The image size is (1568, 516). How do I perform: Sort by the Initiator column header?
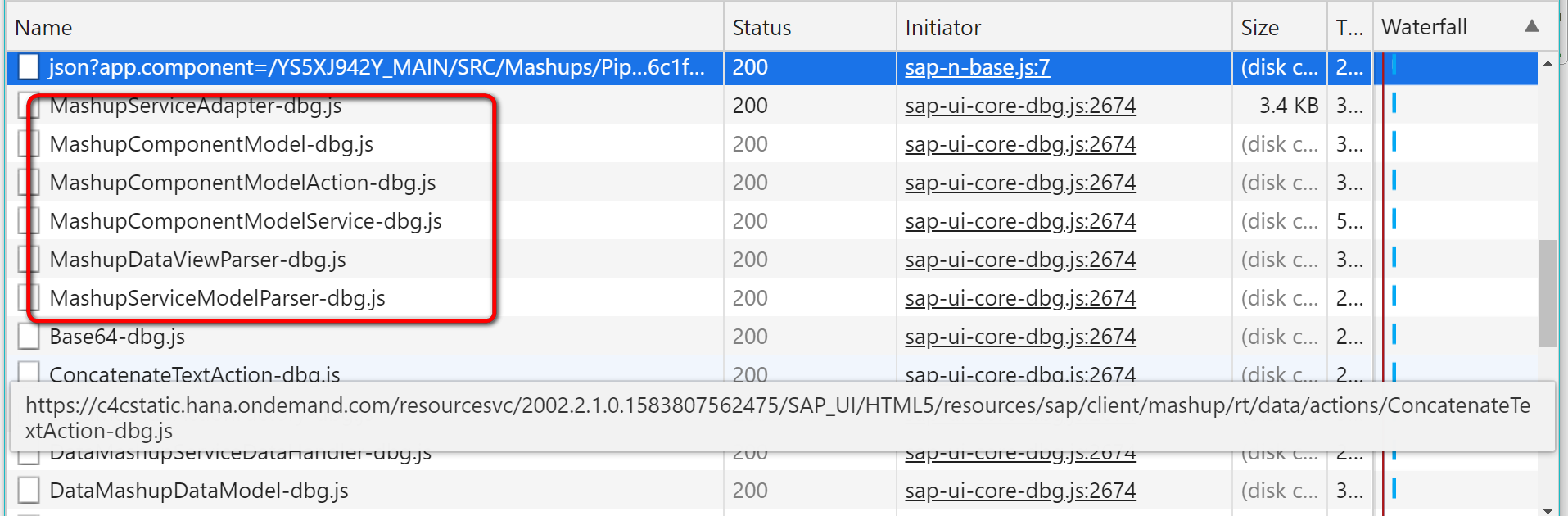(x=1064, y=27)
